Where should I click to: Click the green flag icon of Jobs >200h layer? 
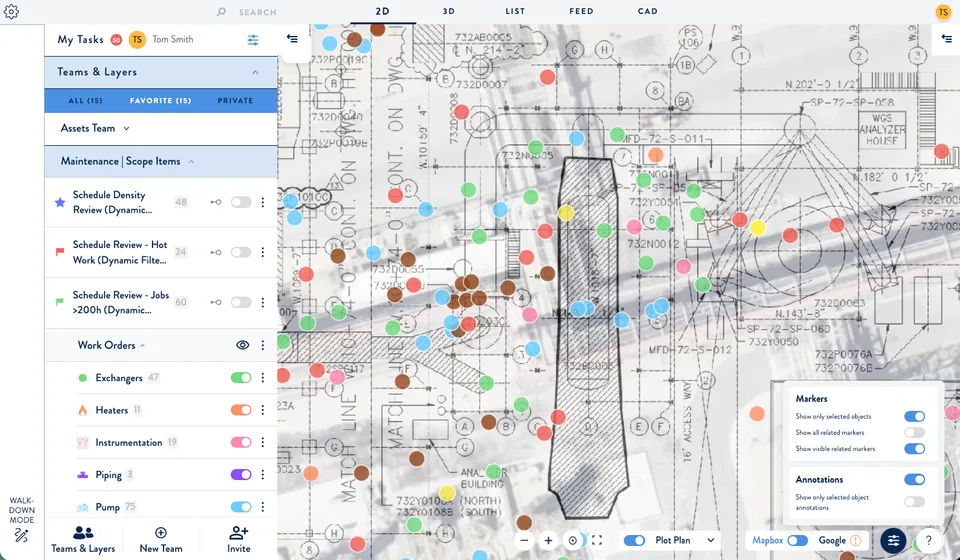[x=60, y=302]
